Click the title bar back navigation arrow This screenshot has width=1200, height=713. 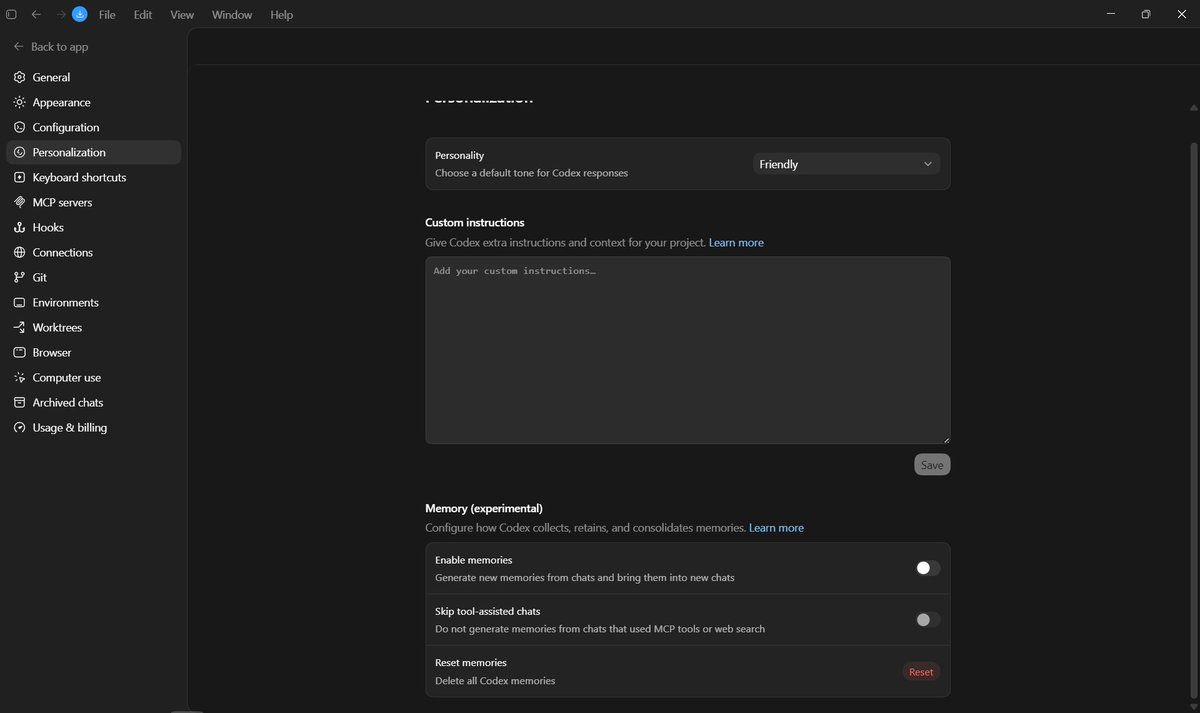click(x=36, y=15)
